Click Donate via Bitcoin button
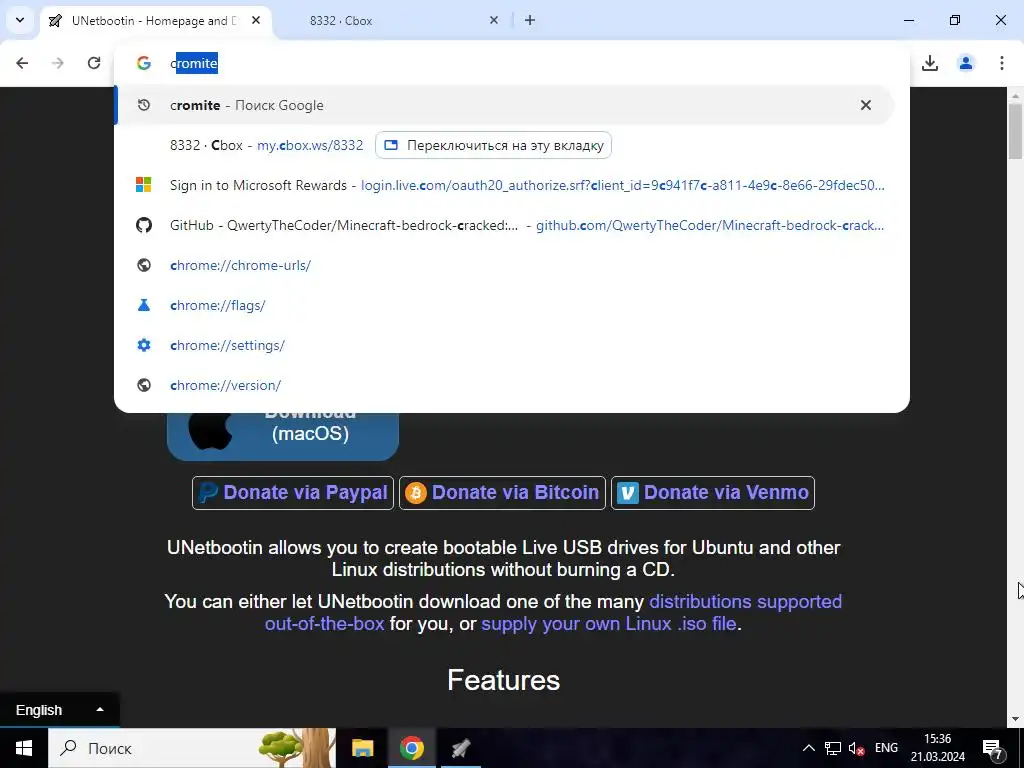The width and height of the screenshot is (1024, 768). click(x=502, y=492)
